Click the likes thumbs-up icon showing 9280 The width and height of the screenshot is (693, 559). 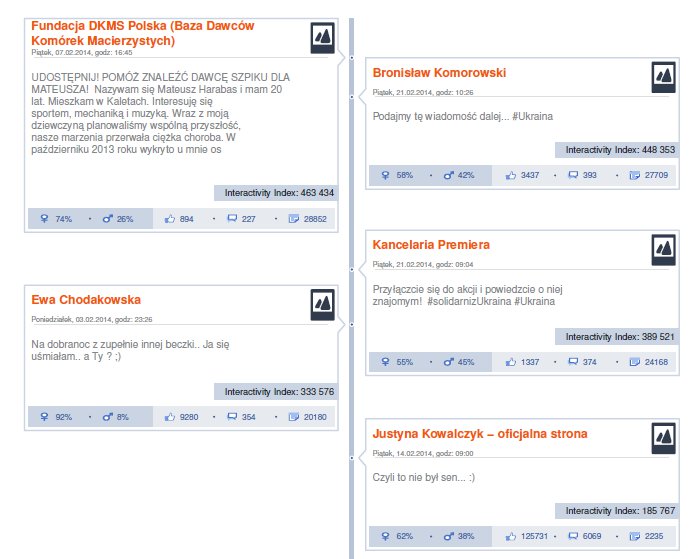tap(170, 417)
